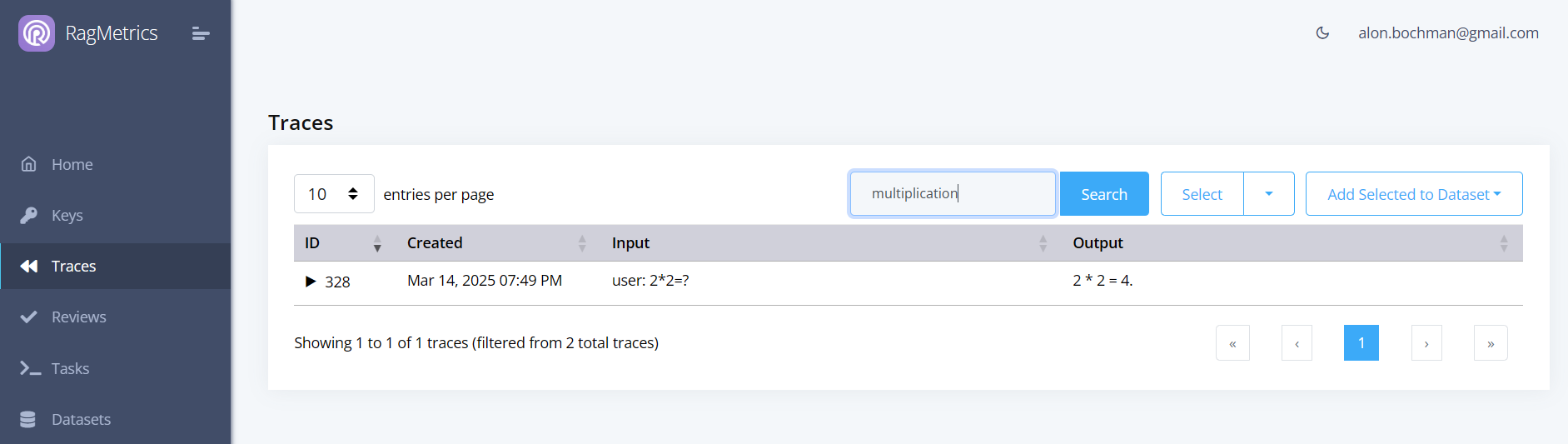This screenshot has height=444, width=1568.
Task: Click the Traces rewind icon
Action: tap(29, 266)
